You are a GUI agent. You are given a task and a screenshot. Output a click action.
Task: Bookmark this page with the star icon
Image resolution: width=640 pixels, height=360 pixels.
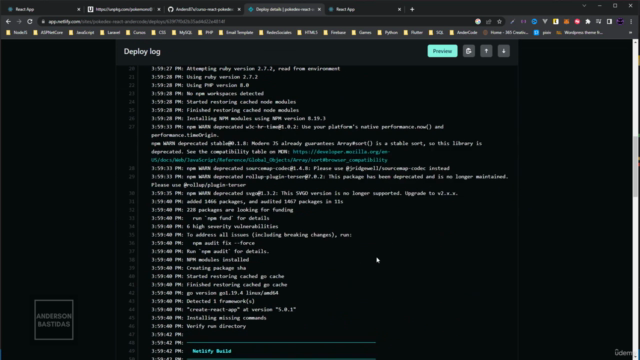click(x=499, y=21)
